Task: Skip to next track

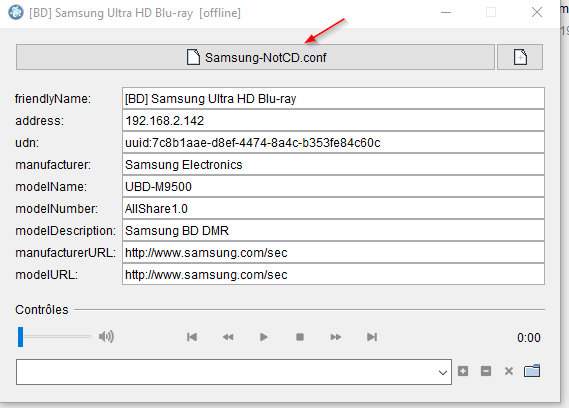Action: pyautogui.click(x=372, y=337)
